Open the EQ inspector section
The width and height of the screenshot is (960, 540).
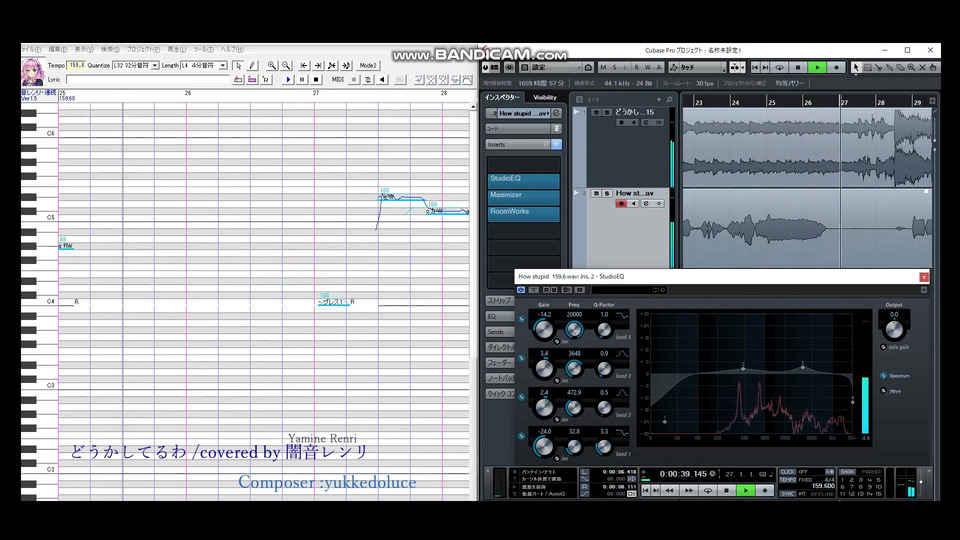500,317
